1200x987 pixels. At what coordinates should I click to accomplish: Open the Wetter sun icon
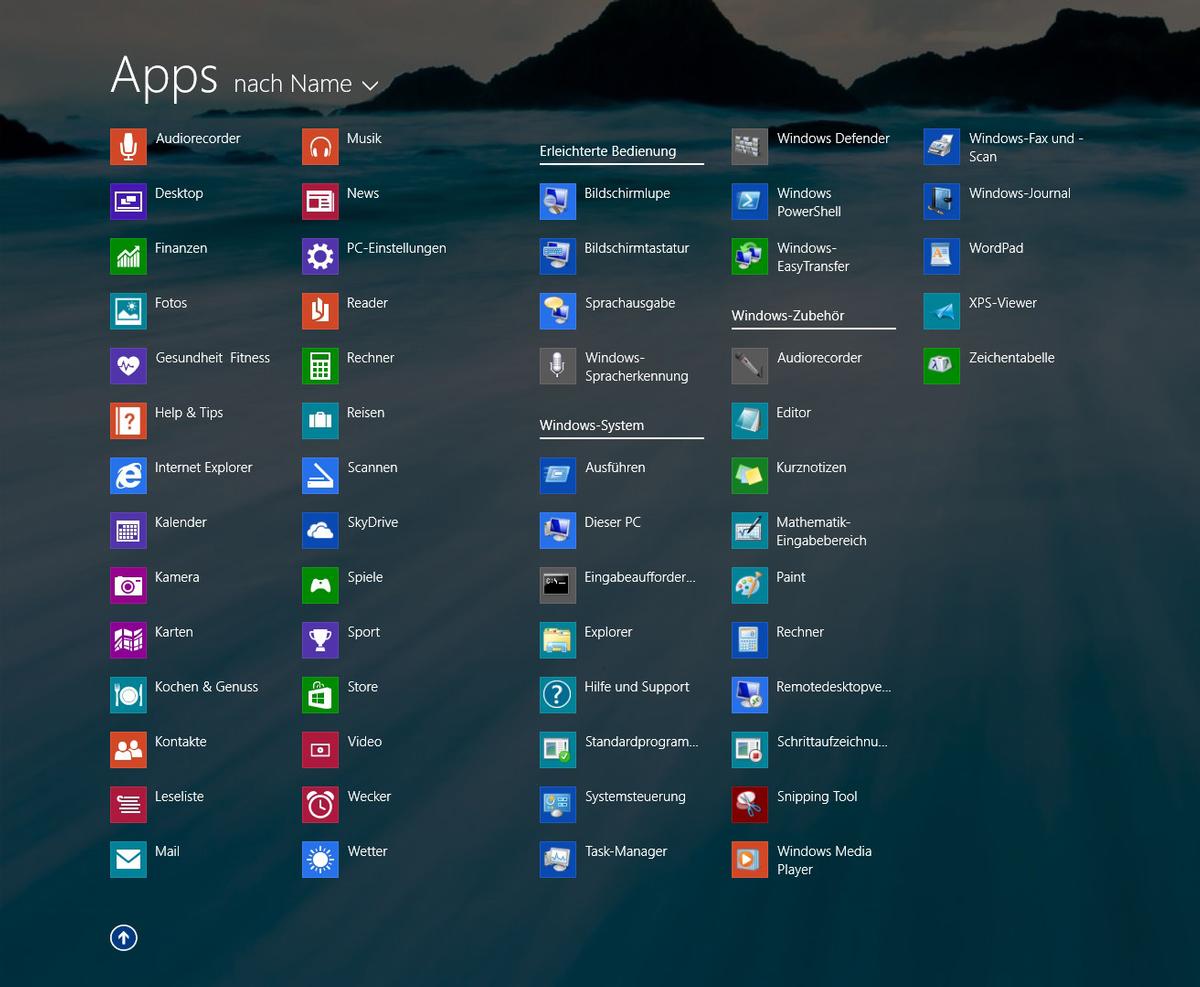[320, 862]
